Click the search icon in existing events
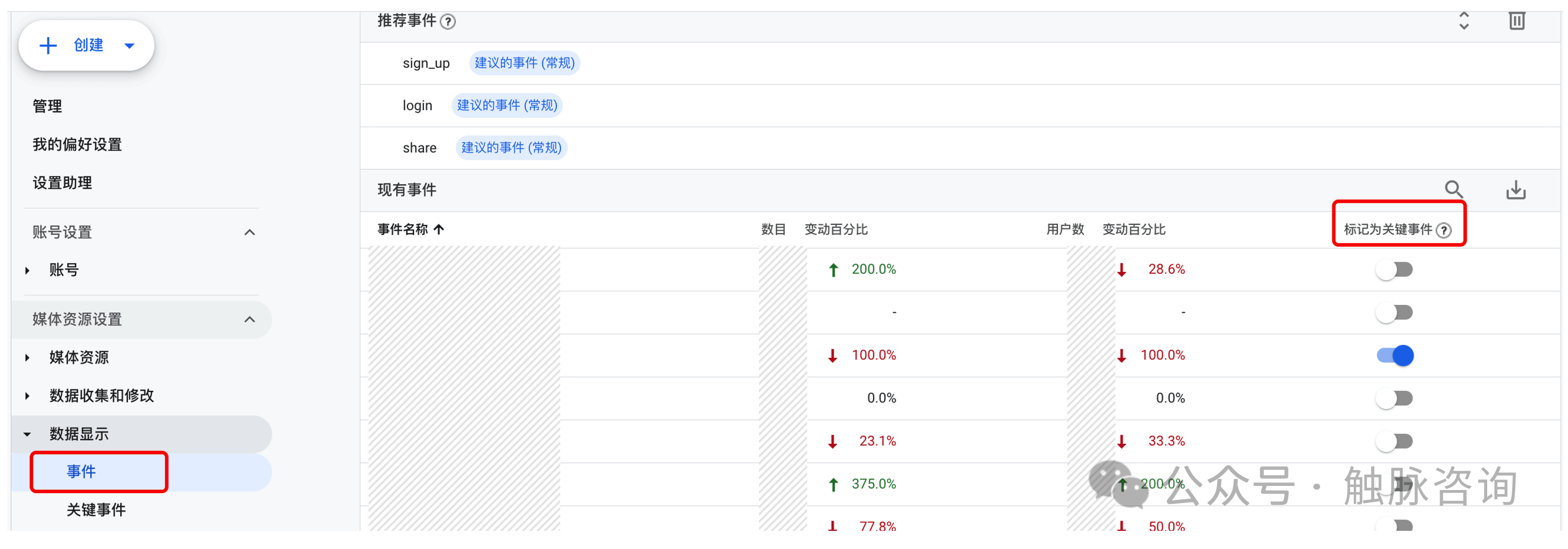1568x549 pixels. [x=1454, y=189]
